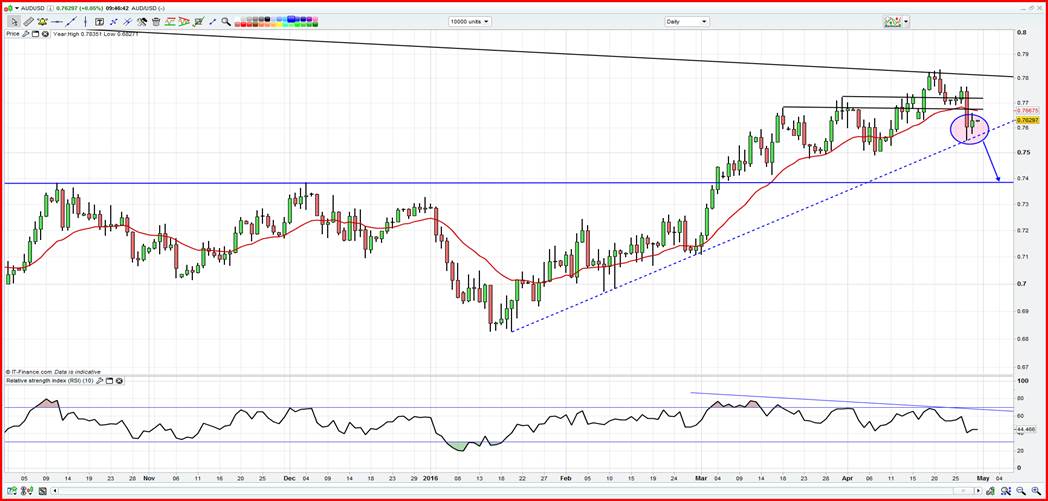The height and width of the screenshot is (501, 1048).
Task: Select the ruler measurement tool
Action: point(28,21)
